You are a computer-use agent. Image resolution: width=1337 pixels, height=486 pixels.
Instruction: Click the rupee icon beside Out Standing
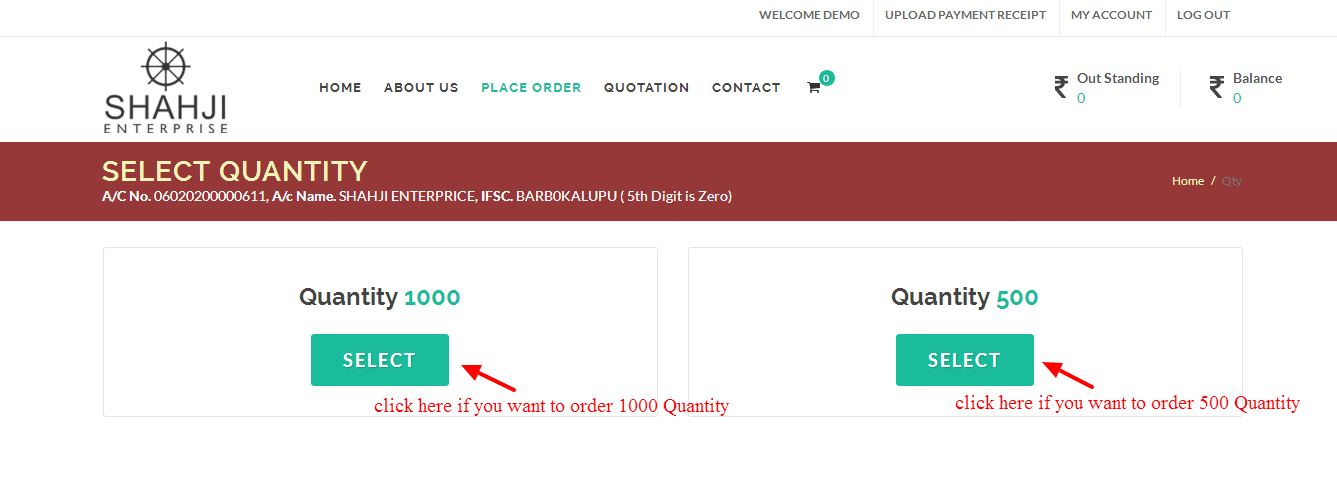click(x=1061, y=88)
